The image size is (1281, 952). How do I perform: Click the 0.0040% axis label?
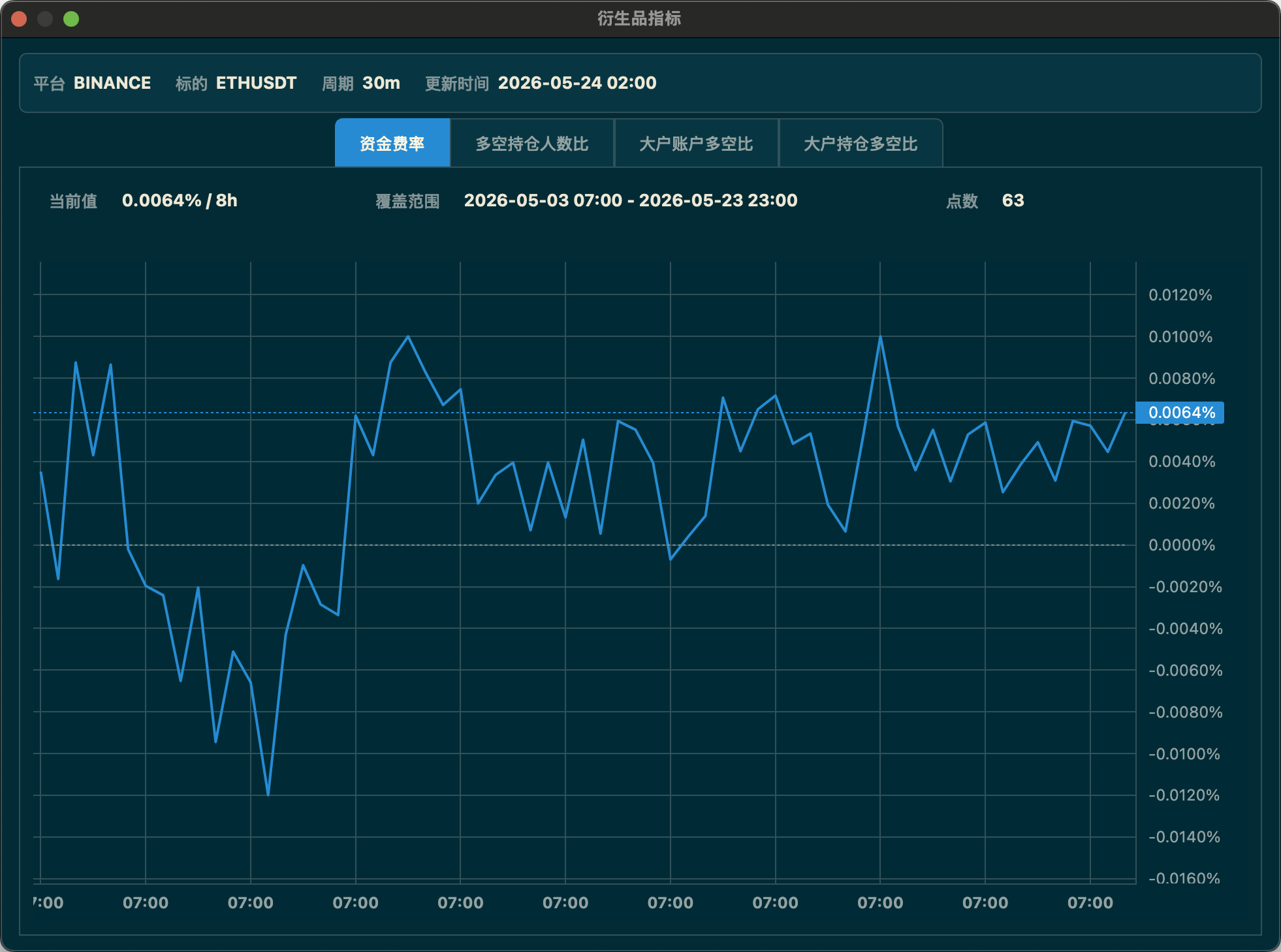[1182, 462]
